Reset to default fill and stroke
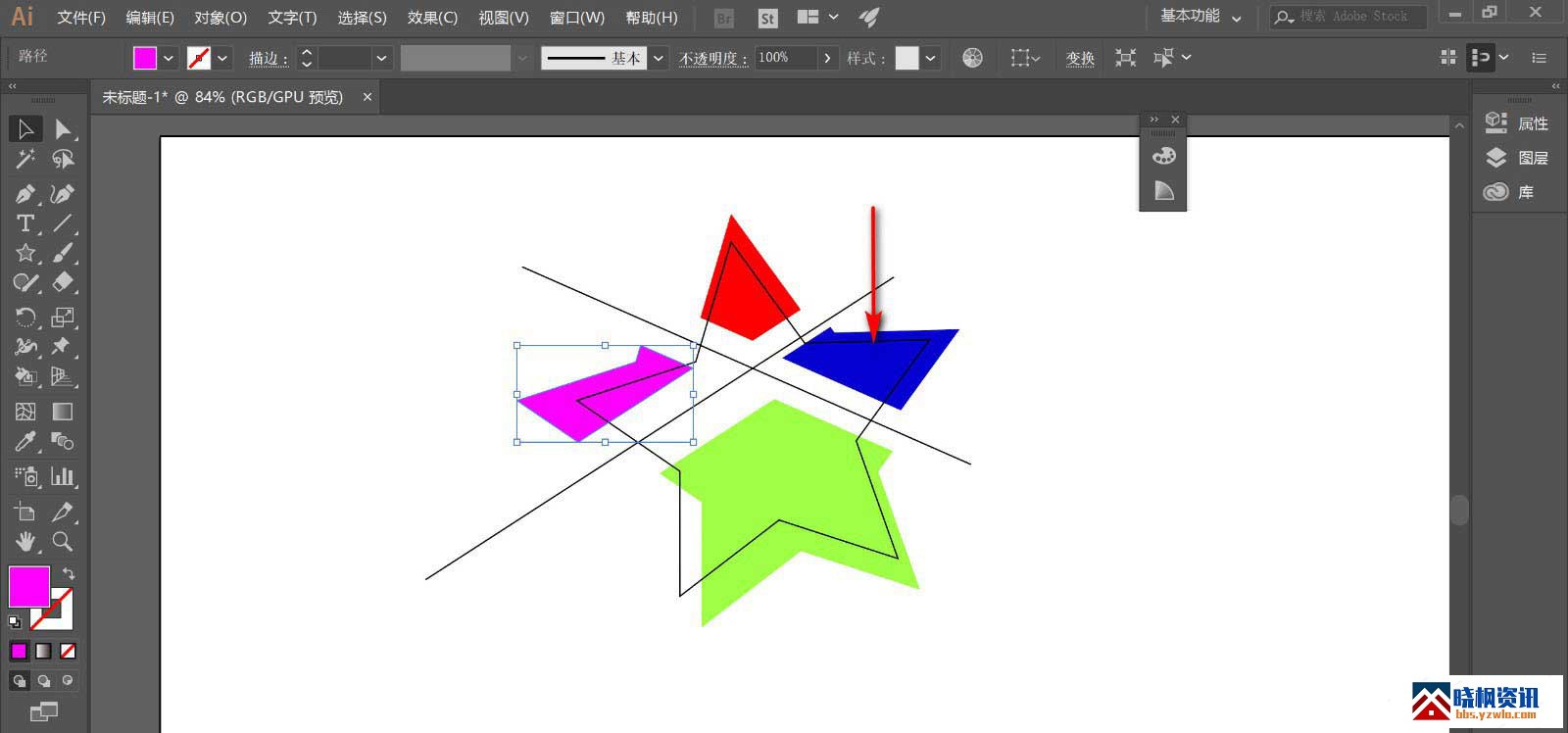This screenshot has width=1568, height=733. [15, 621]
